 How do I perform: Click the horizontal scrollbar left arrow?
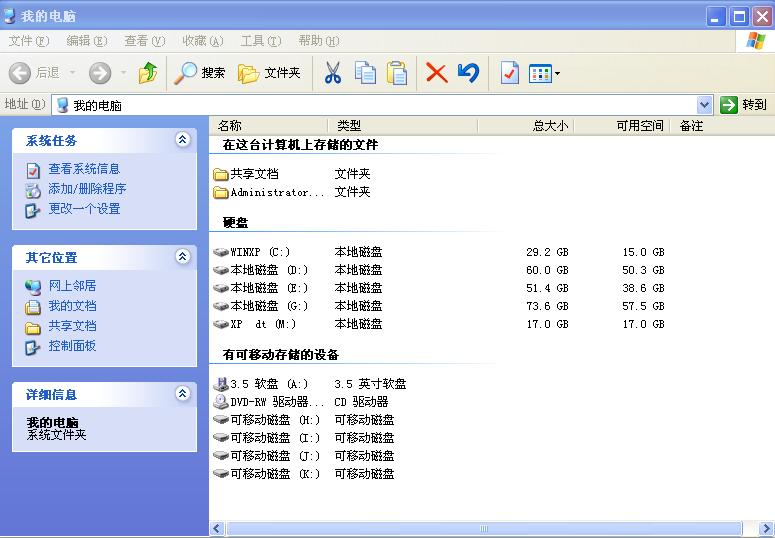pyautogui.click(x=217, y=529)
